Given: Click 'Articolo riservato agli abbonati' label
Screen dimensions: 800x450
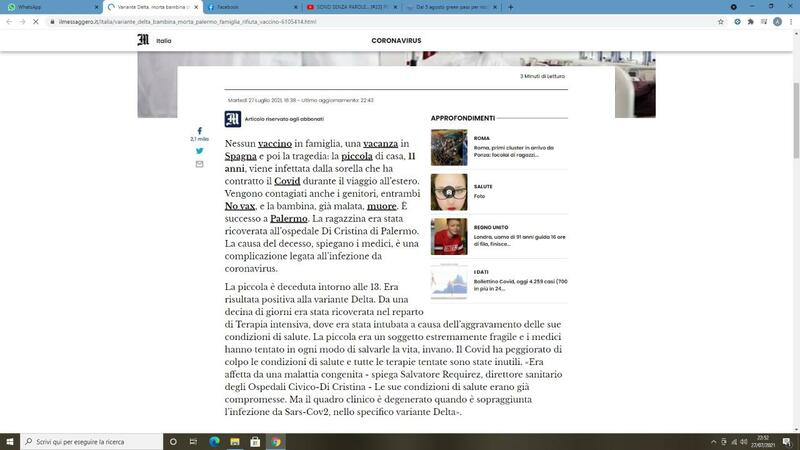Looking at the screenshot, I should 284,119.
